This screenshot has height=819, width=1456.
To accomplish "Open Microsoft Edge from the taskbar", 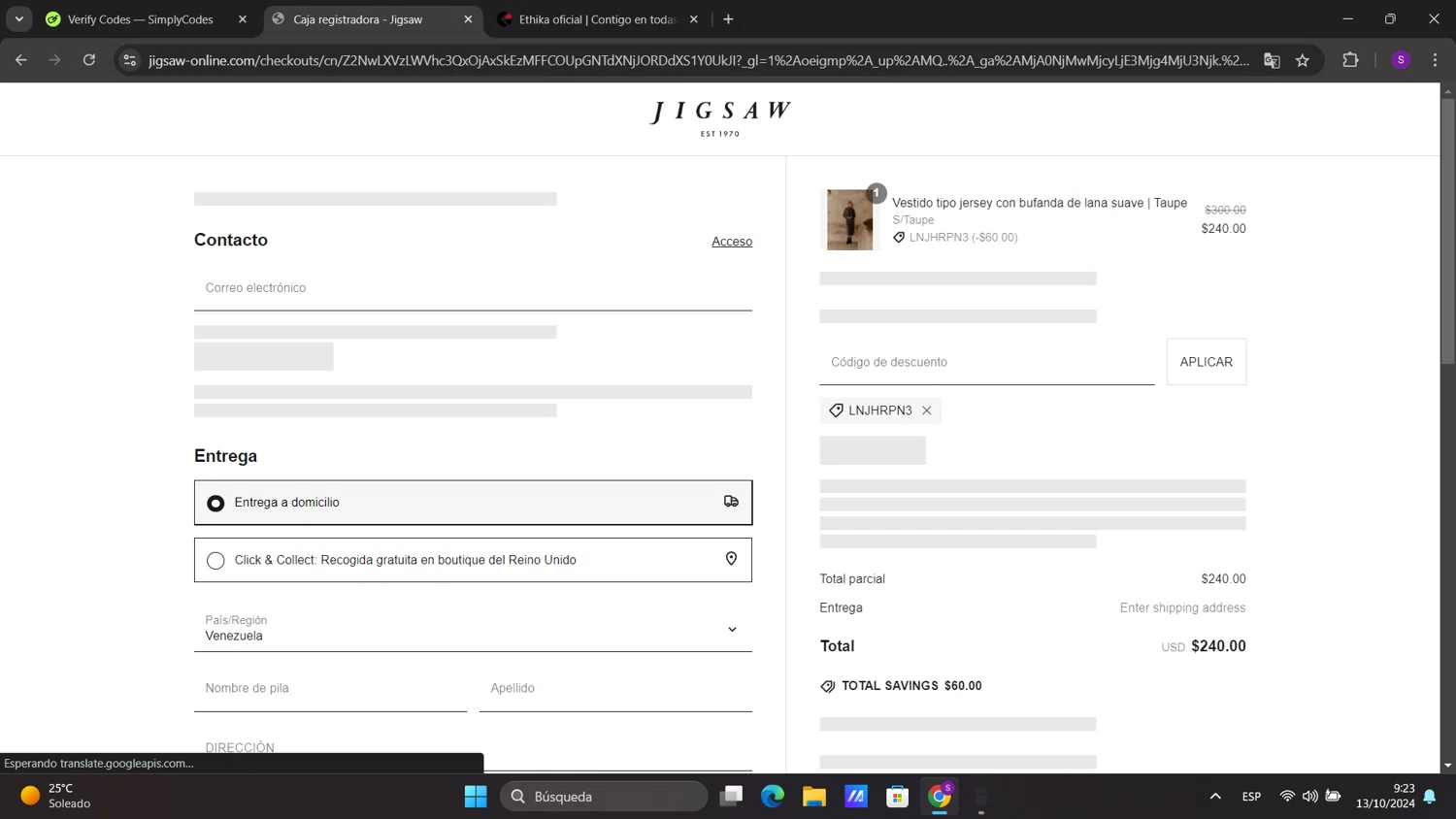I will [773, 797].
